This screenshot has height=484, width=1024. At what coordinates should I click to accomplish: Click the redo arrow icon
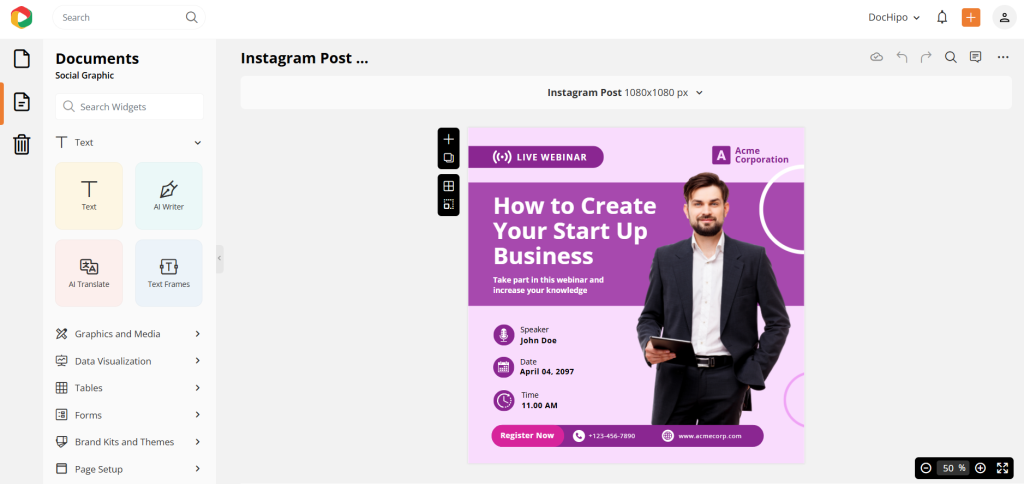click(926, 58)
